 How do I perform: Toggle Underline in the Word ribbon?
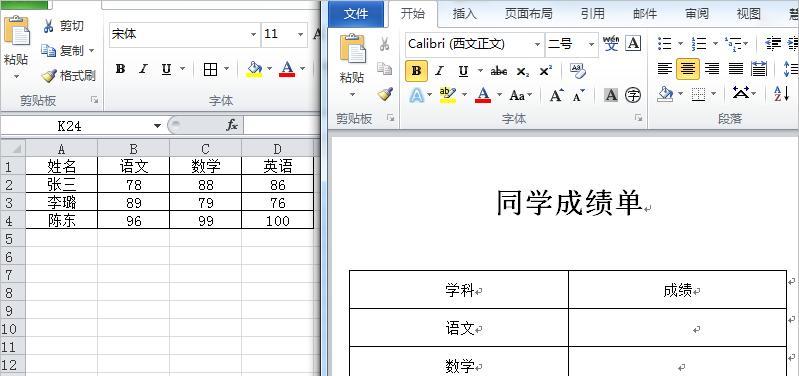463,71
